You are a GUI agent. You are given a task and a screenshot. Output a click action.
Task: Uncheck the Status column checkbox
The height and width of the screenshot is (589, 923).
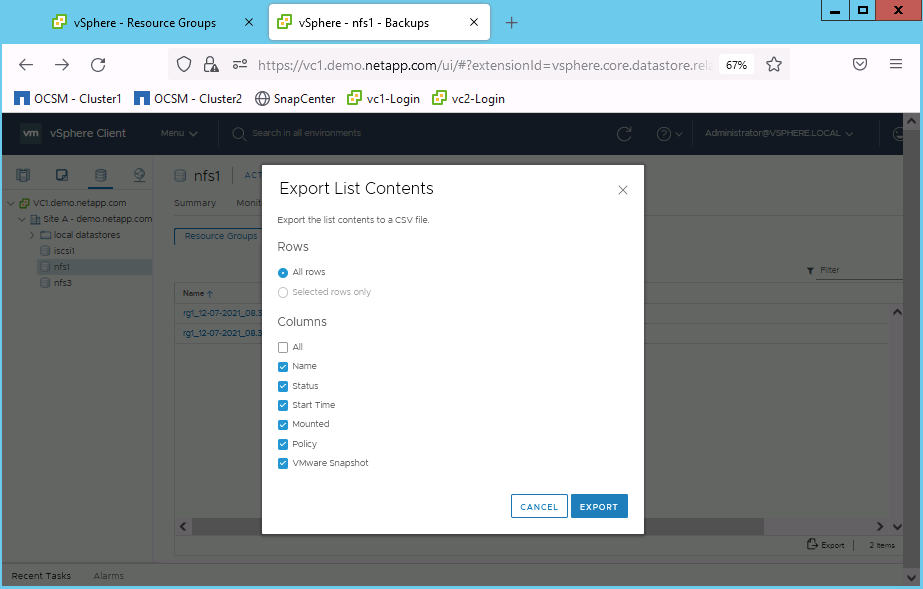tap(283, 386)
